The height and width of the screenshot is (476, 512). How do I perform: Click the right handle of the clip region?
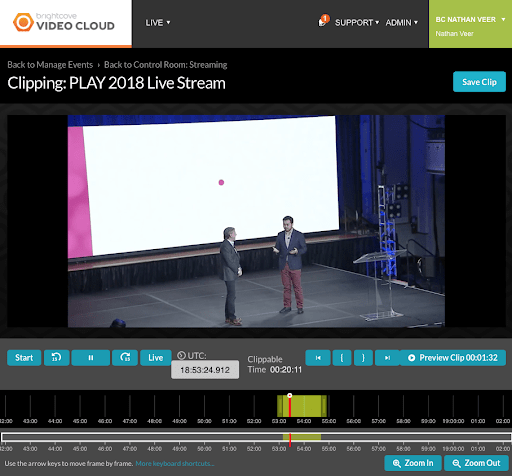pyautogui.click(x=324, y=406)
